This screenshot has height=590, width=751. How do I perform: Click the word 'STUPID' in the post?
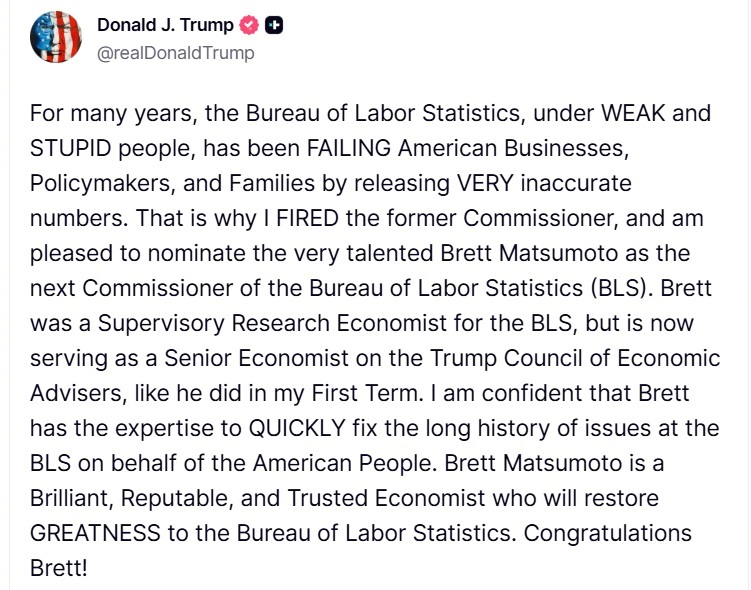[70, 148]
